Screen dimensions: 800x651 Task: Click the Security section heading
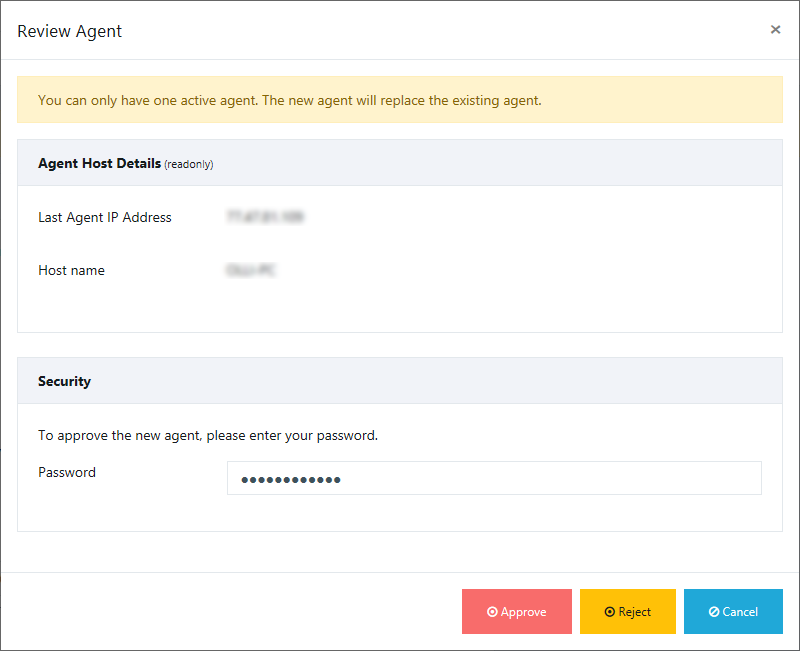click(x=64, y=381)
